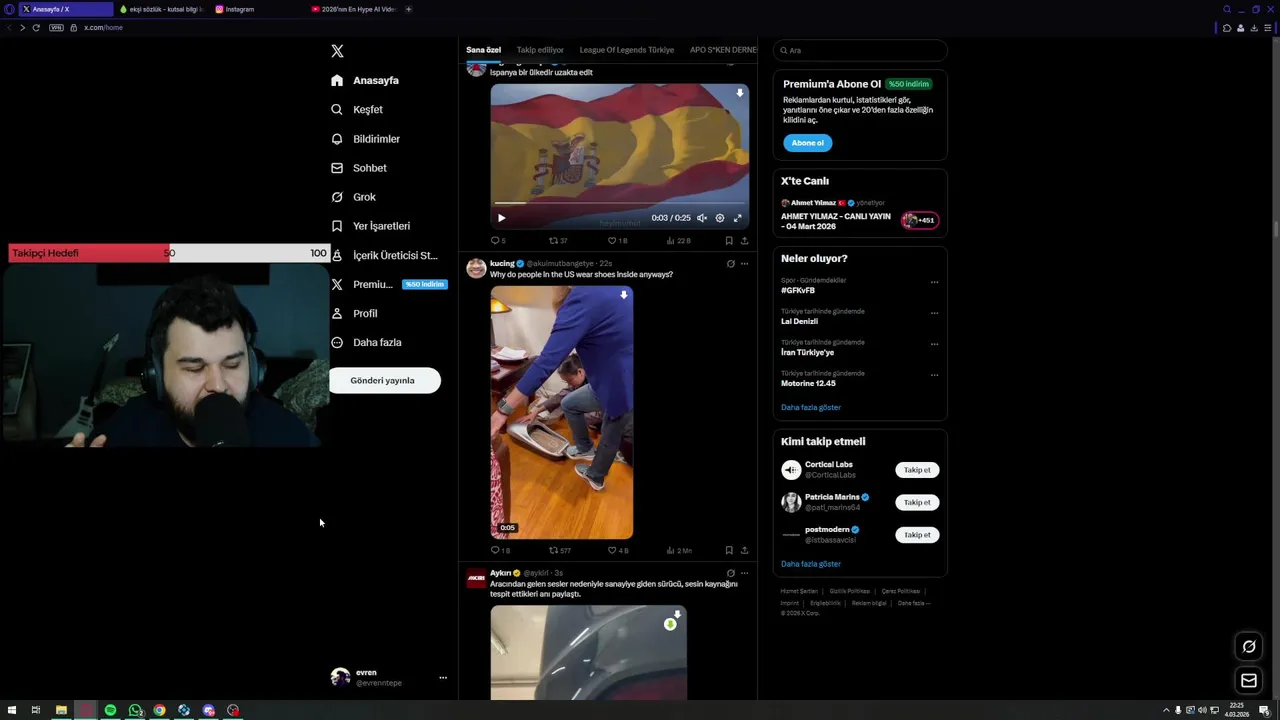Enter fullscreen on Spain flag video
The image size is (1280, 720).
point(738,218)
